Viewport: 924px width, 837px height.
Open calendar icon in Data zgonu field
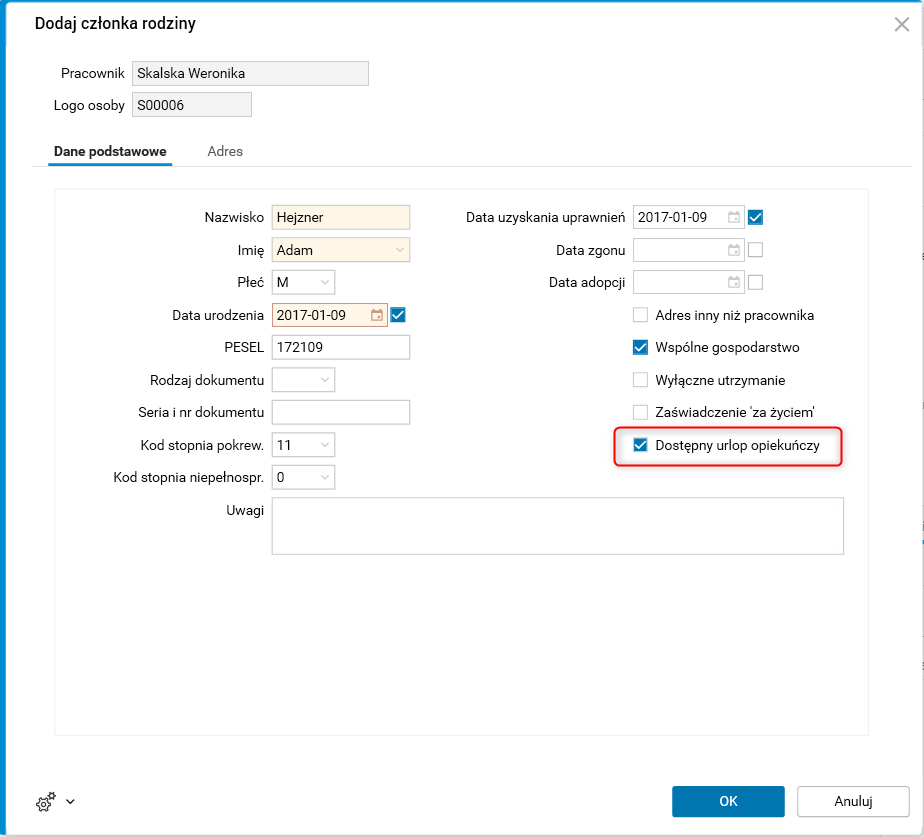[734, 250]
